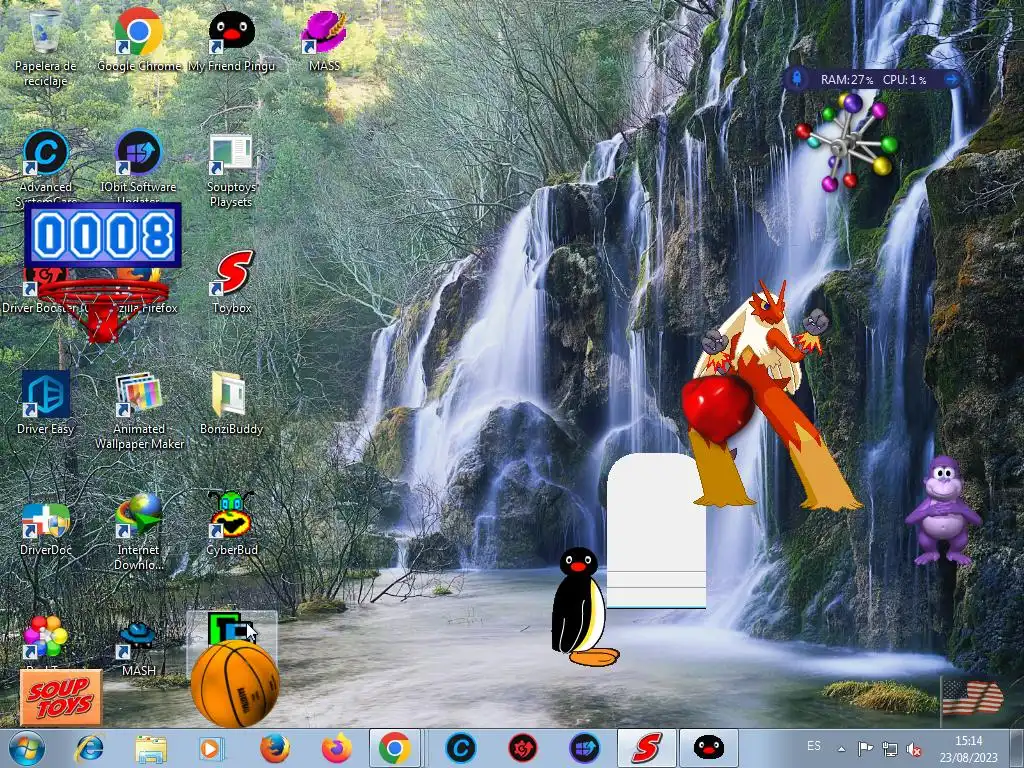Switch to My Friend Pingu taskbar button
1024x768 pixels.
pos(709,748)
